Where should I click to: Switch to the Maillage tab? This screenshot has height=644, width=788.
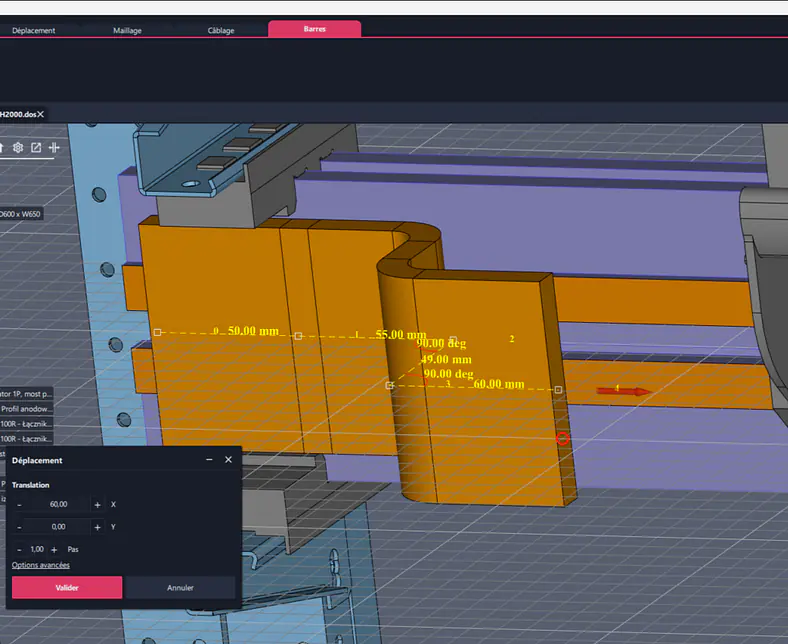pos(127,30)
